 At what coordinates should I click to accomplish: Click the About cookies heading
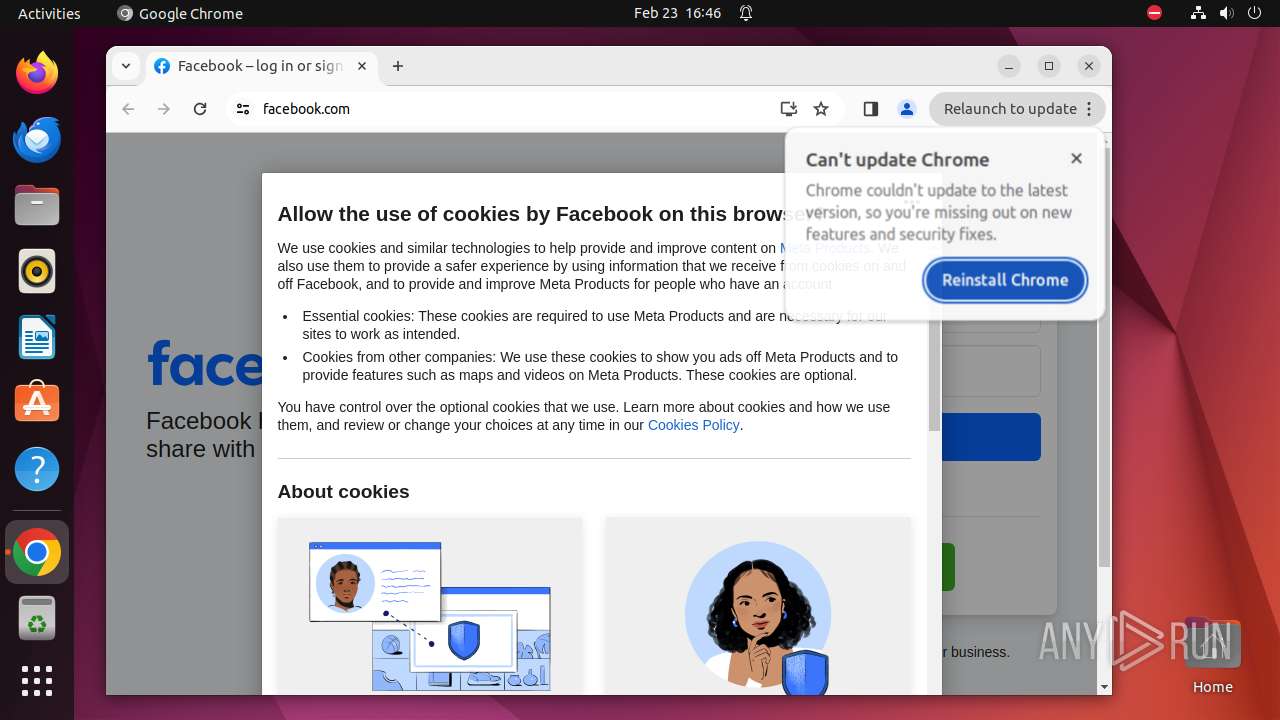pos(343,492)
